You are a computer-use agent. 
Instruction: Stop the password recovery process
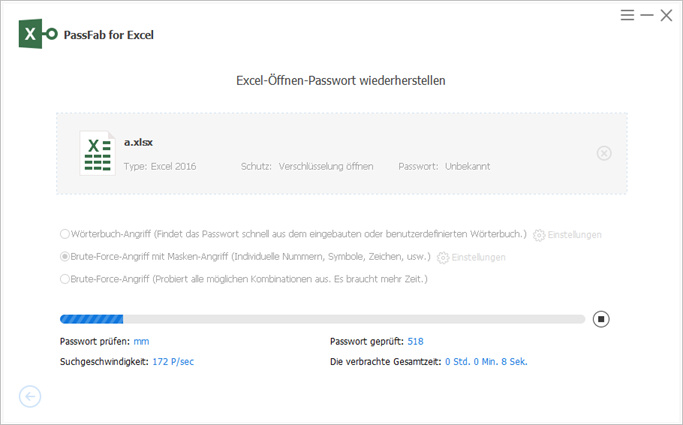pyautogui.click(x=600, y=319)
